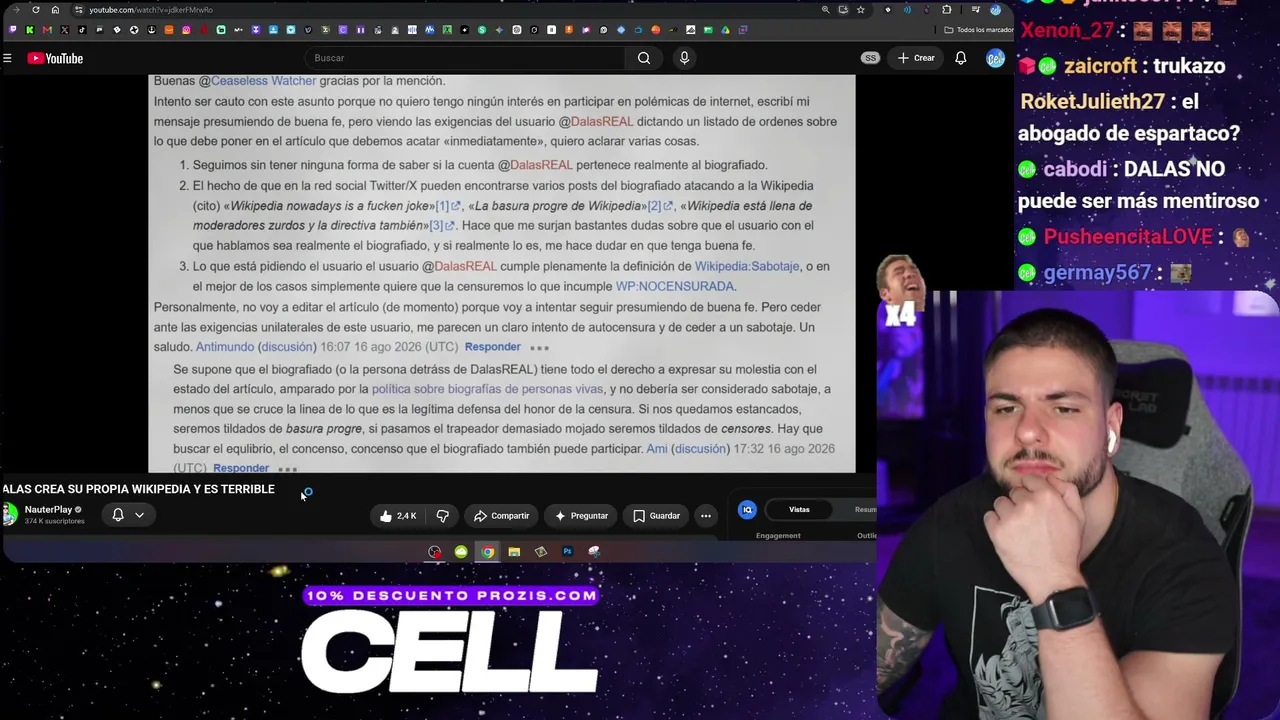Open Ami's user page link
Screen dimensions: 1280x720
[x=656, y=449]
